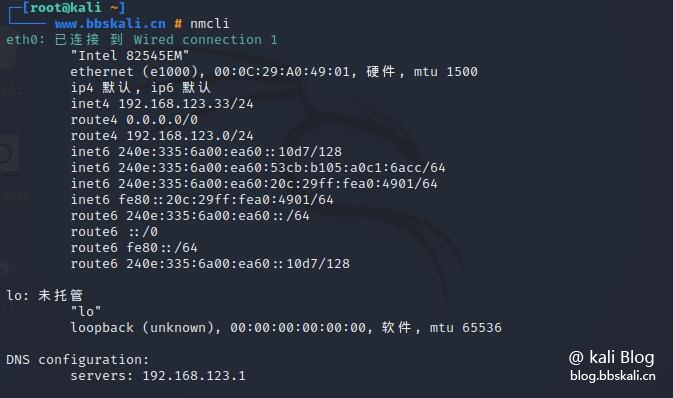
Task: Click the loopback (unknown) details line
Action: click(286, 328)
